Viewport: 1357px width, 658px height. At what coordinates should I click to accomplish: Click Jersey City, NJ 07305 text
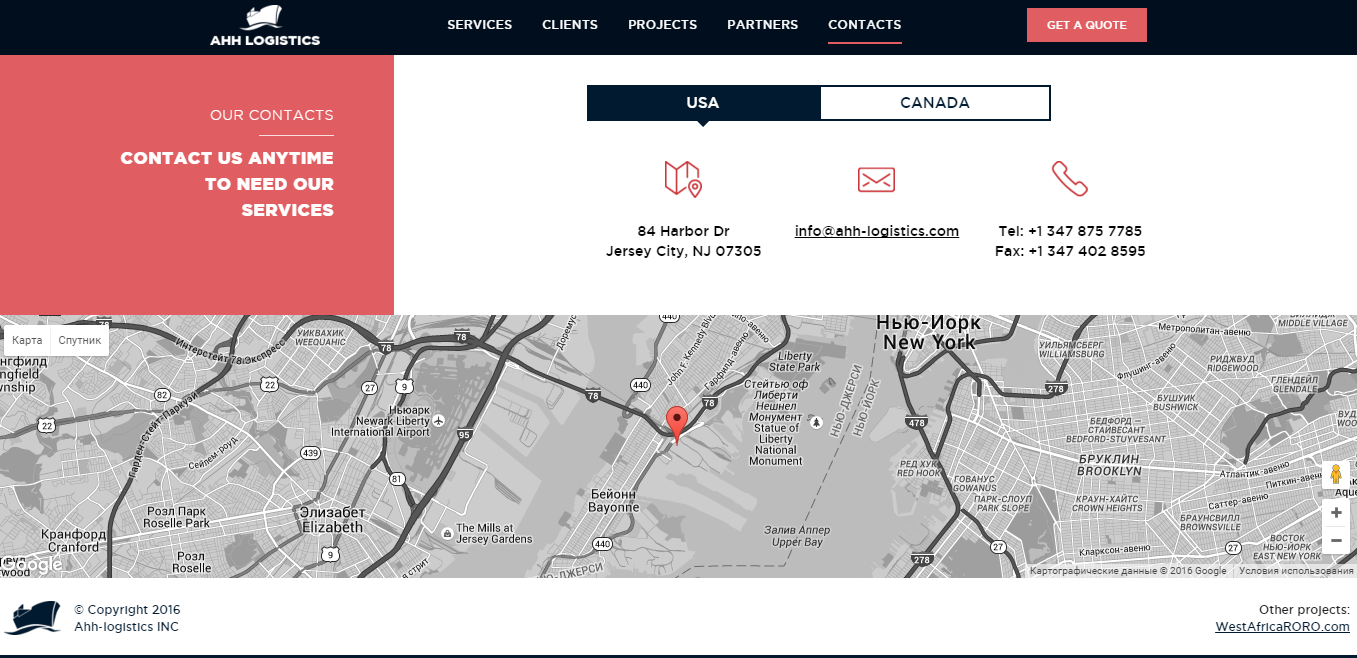point(683,251)
